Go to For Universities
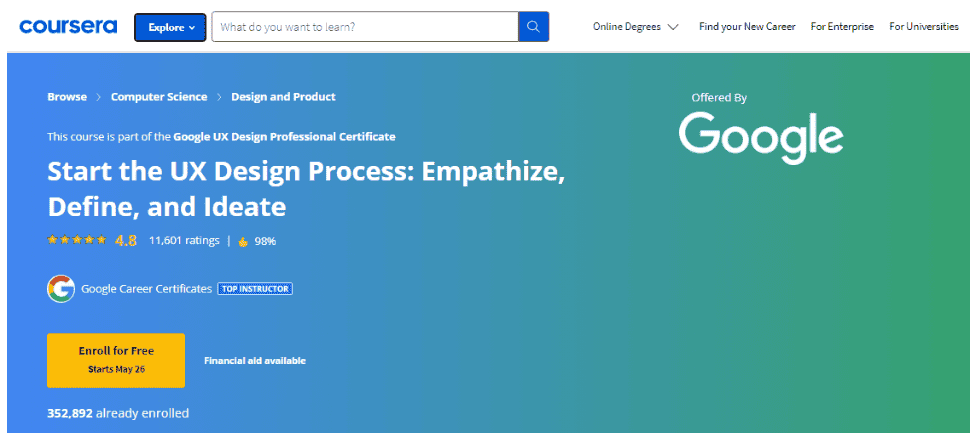 coord(924,27)
